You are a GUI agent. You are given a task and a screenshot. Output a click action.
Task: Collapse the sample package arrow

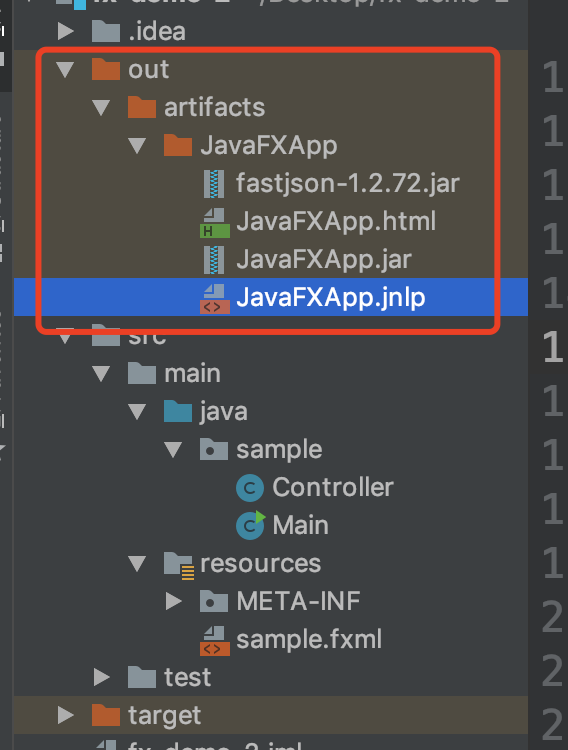tap(173, 450)
